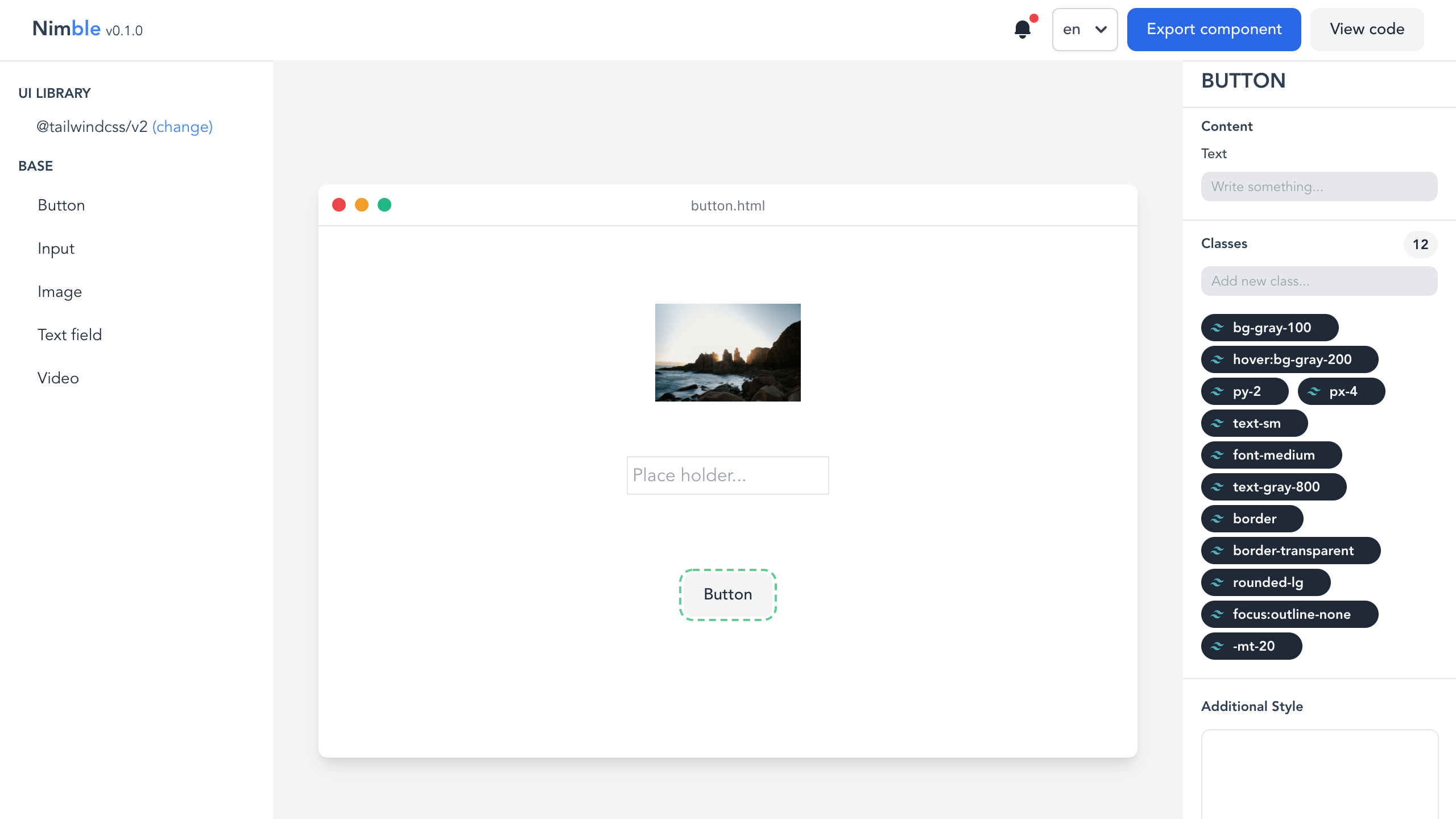
Task: Click tailwind icon on -mt-20 chip
Action: coord(1217,646)
